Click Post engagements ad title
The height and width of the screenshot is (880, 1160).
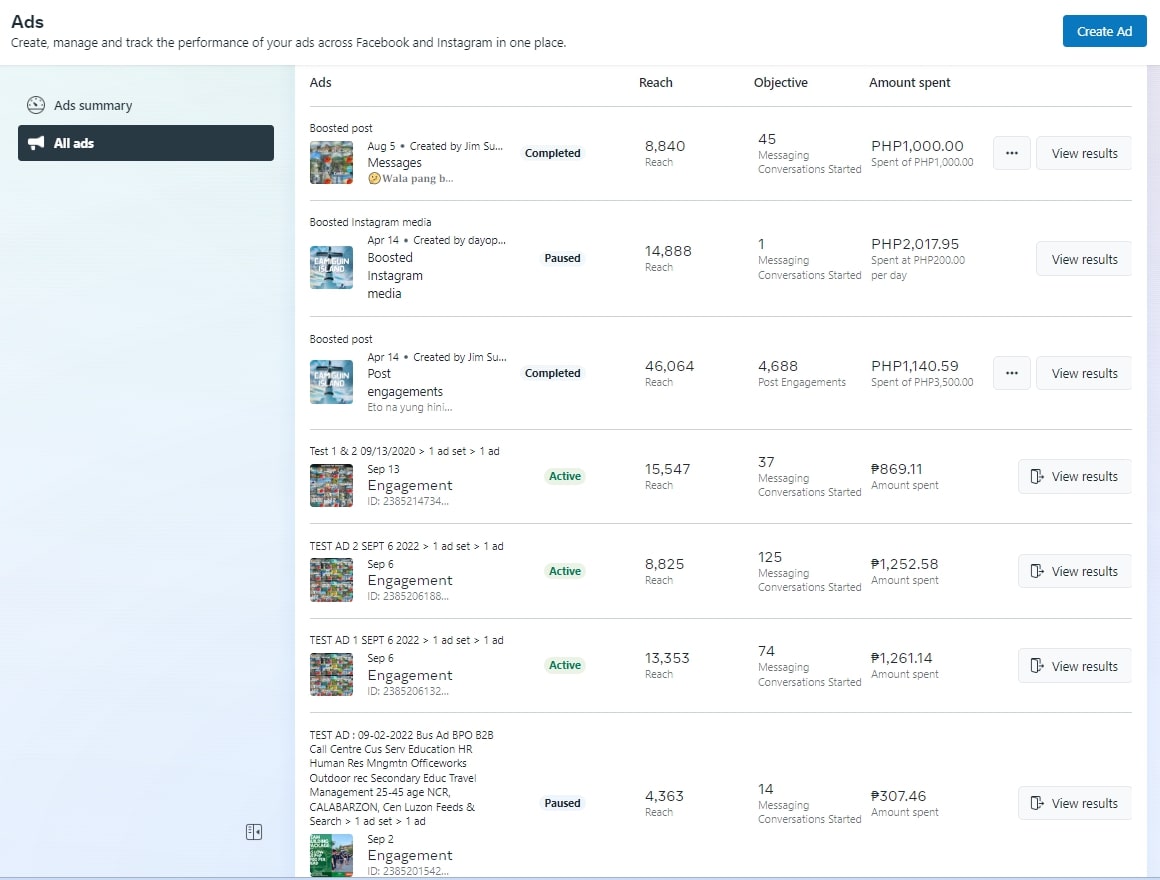[405, 382]
